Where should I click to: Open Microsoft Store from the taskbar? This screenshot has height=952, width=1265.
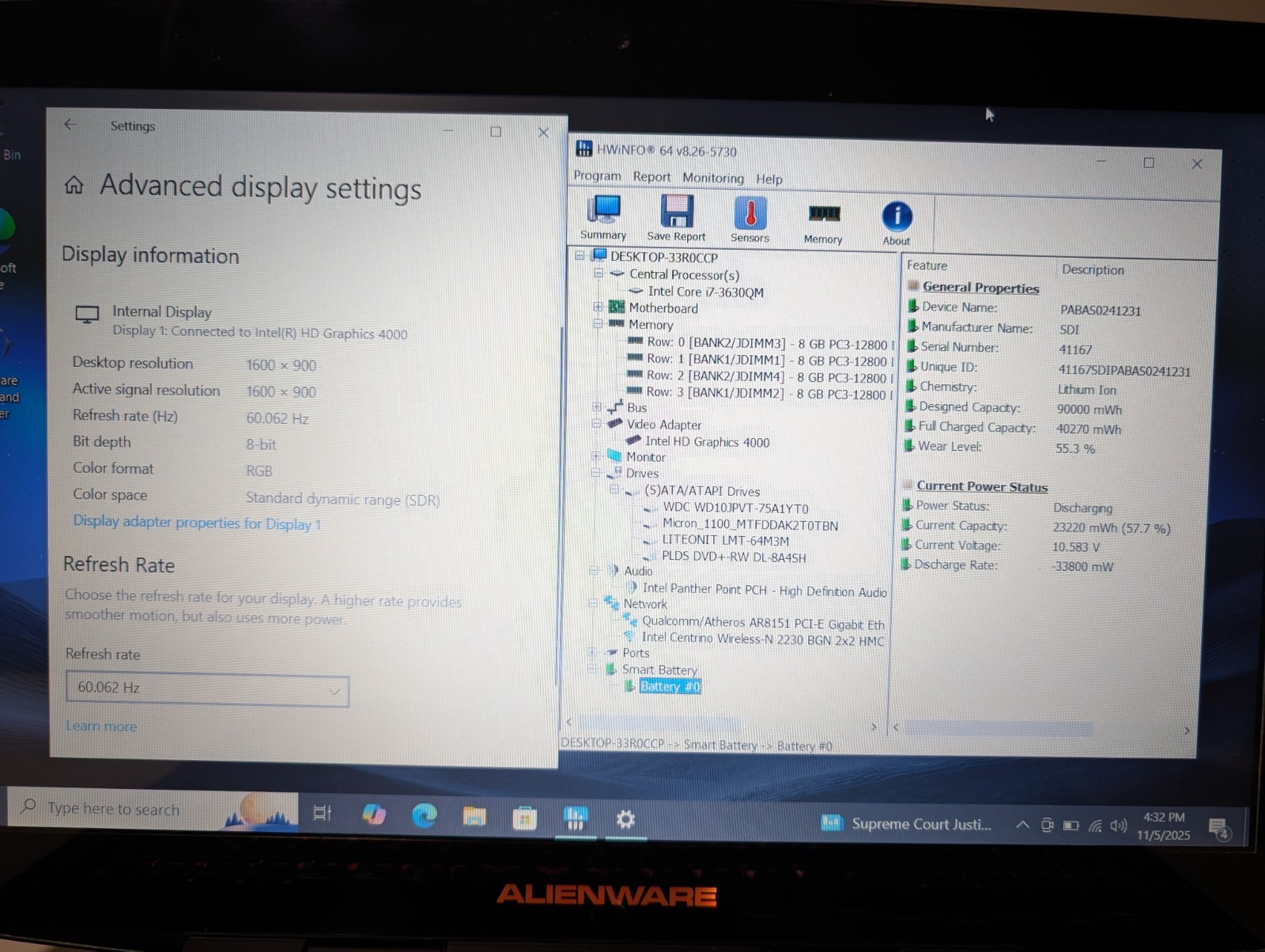[524, 818]
